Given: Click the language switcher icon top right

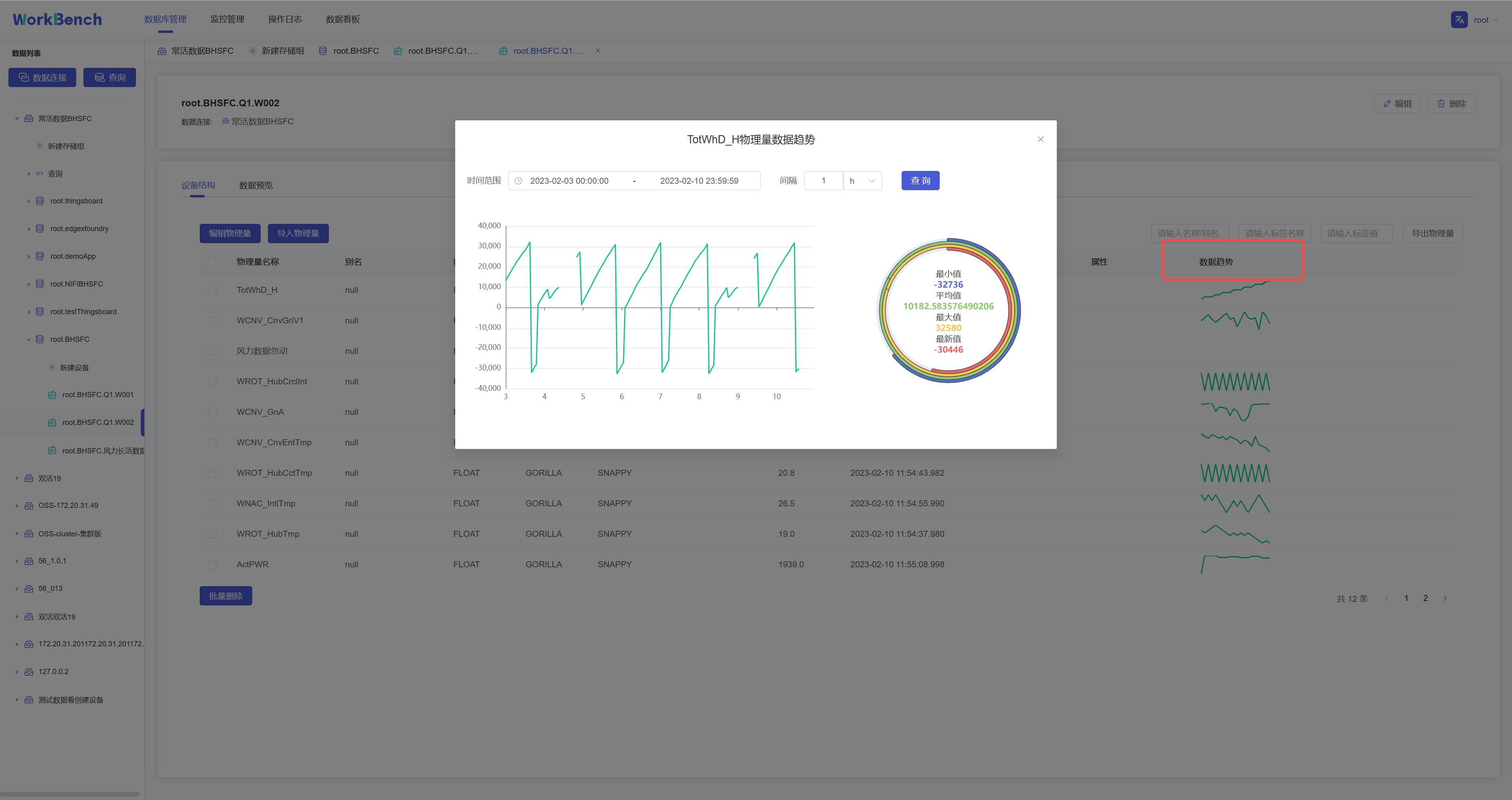Looking at the screenshot, I should click(x=1459, y=19).
